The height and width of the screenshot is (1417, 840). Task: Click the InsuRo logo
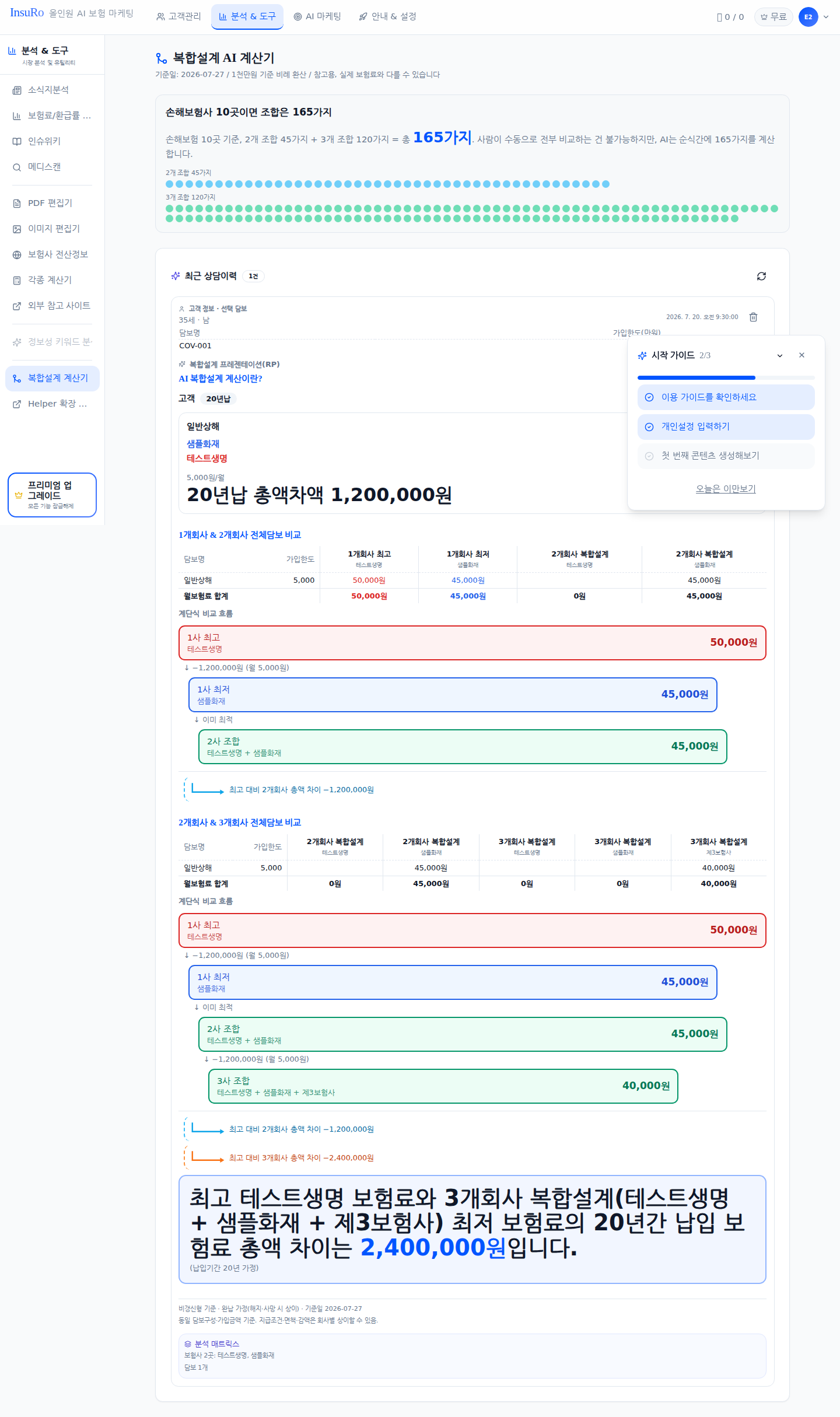coord(27,13)
